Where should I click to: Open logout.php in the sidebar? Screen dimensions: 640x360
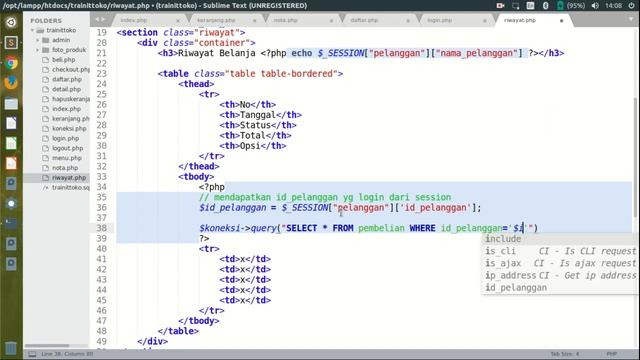click(67, 148)
